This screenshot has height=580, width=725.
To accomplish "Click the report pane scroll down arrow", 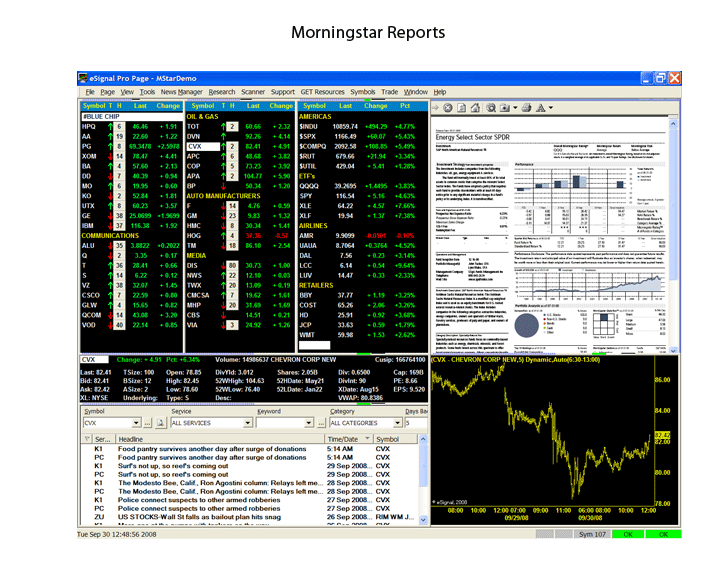I will tap(673, 351).
